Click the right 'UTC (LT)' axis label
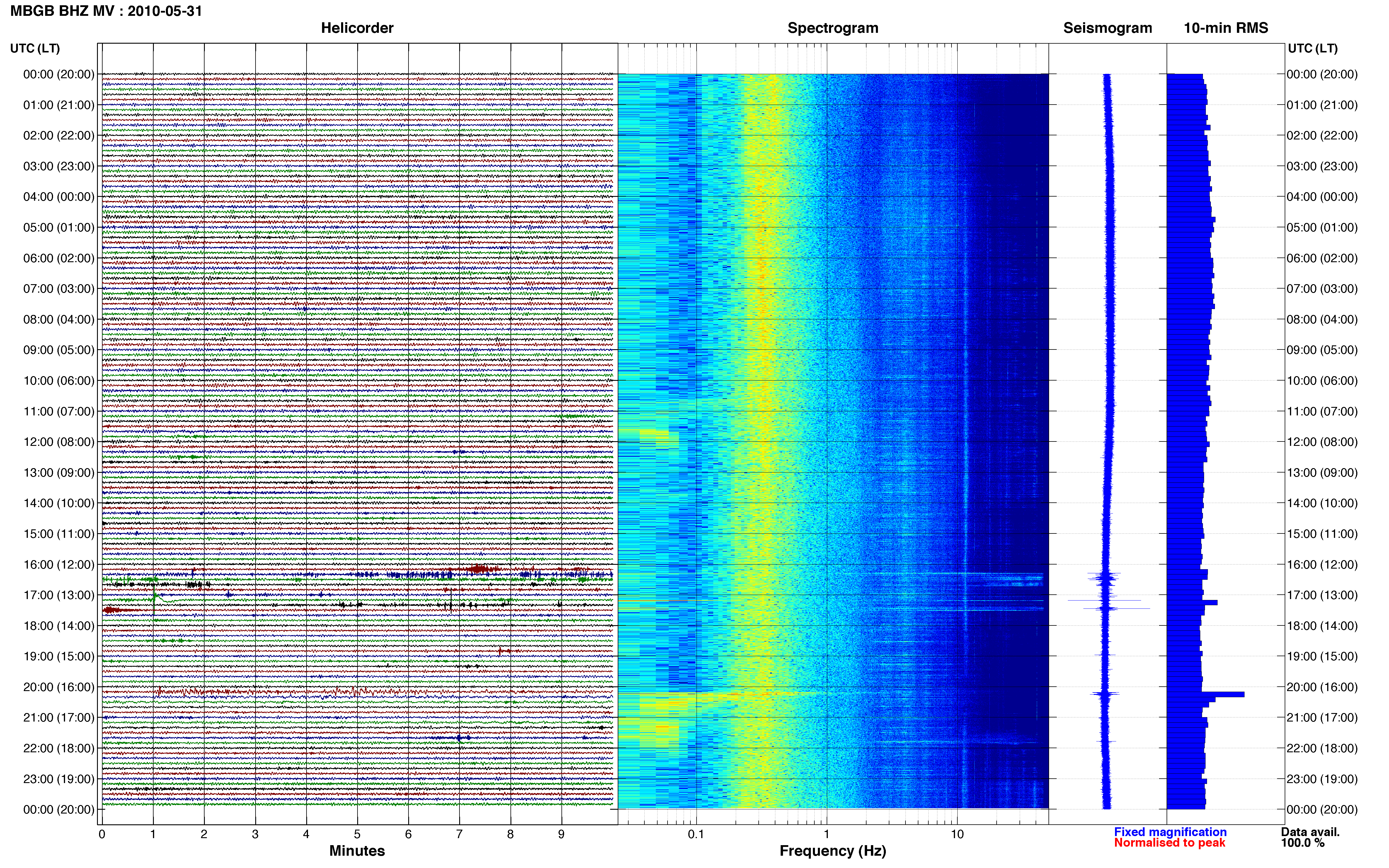Viewport: 1389px width, 868px height. coord(1313,48)
